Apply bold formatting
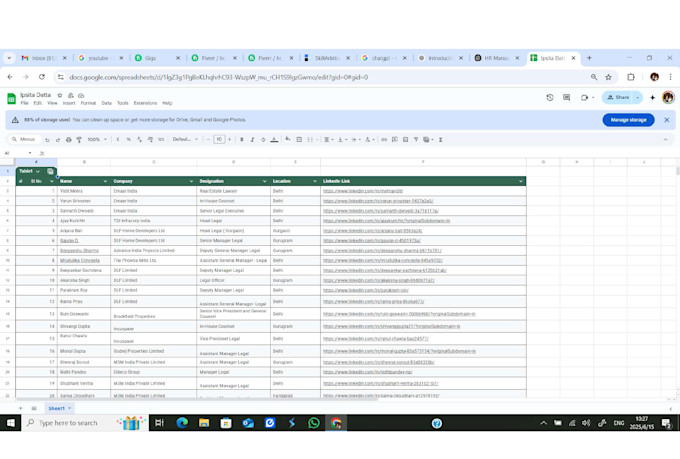The width and height of the screenshot is (680, 459). point(242,140)
